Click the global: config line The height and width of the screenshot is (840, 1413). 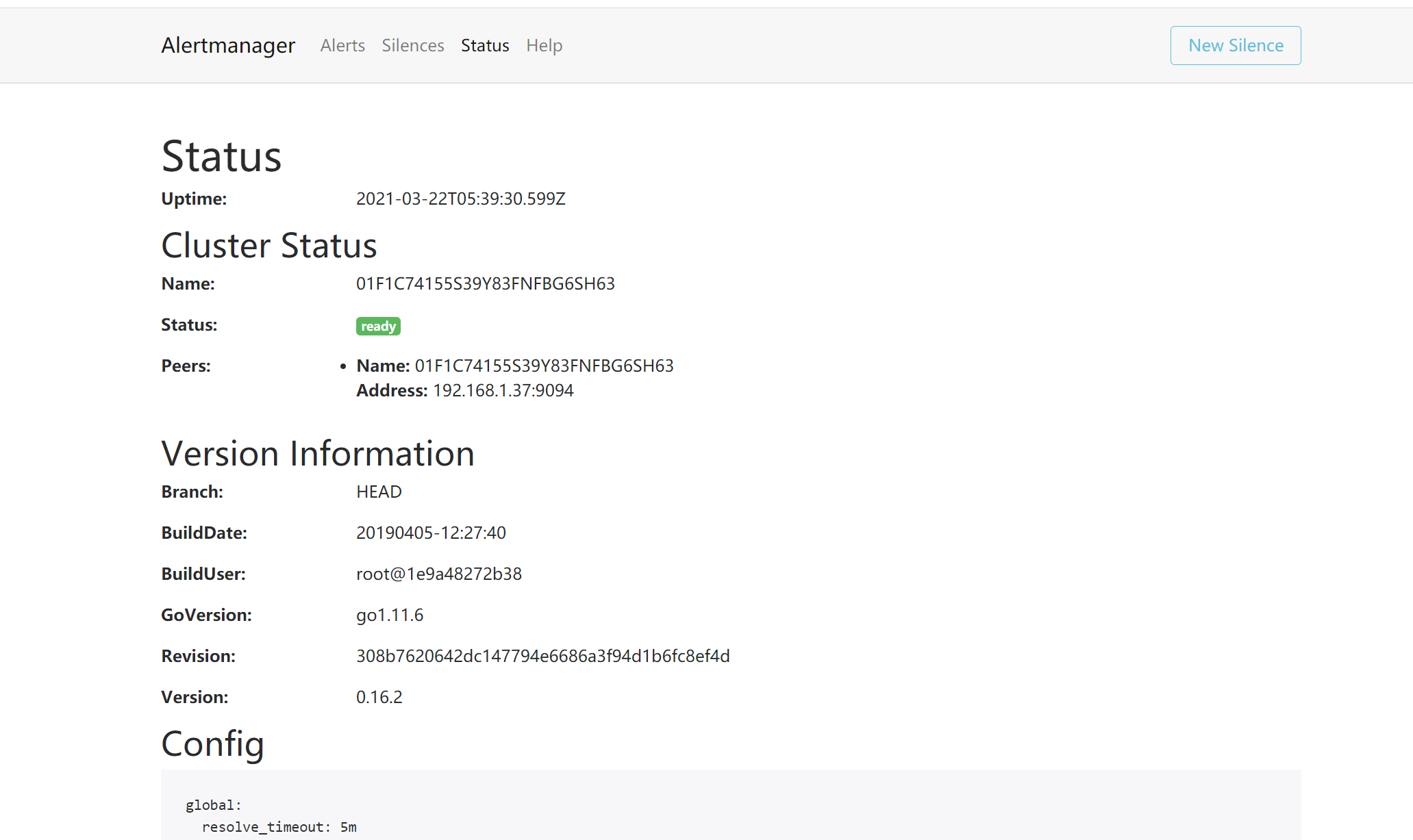tap(214, 805)
